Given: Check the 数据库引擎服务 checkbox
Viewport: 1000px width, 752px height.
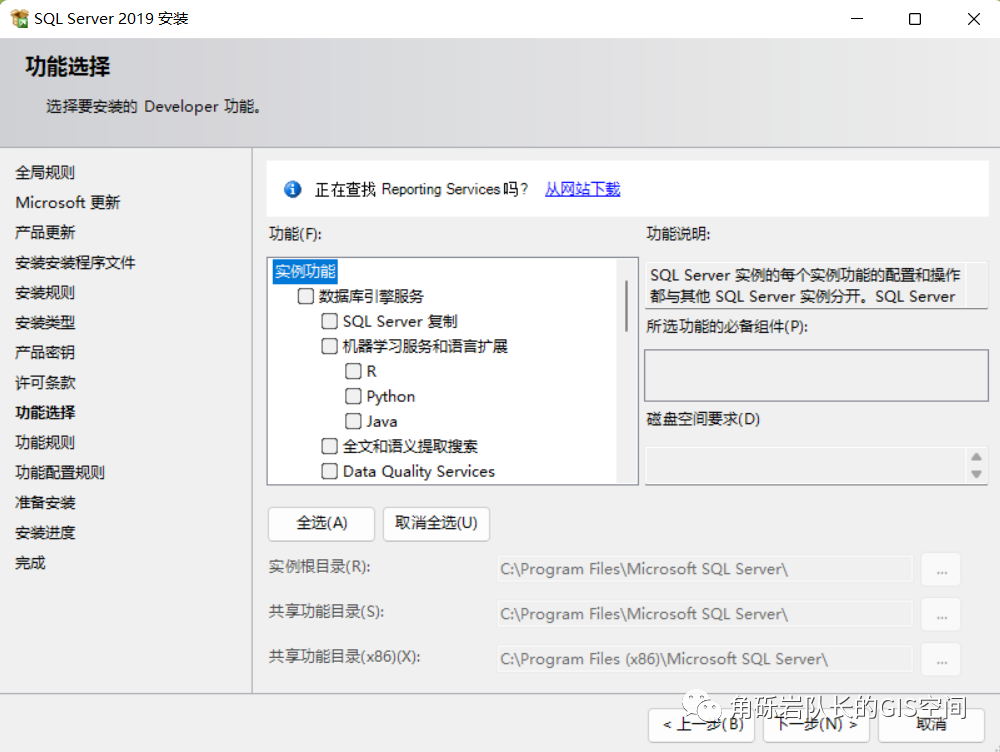Looking at the screenshot, I should pyautogui.click(x=305, y=296).
